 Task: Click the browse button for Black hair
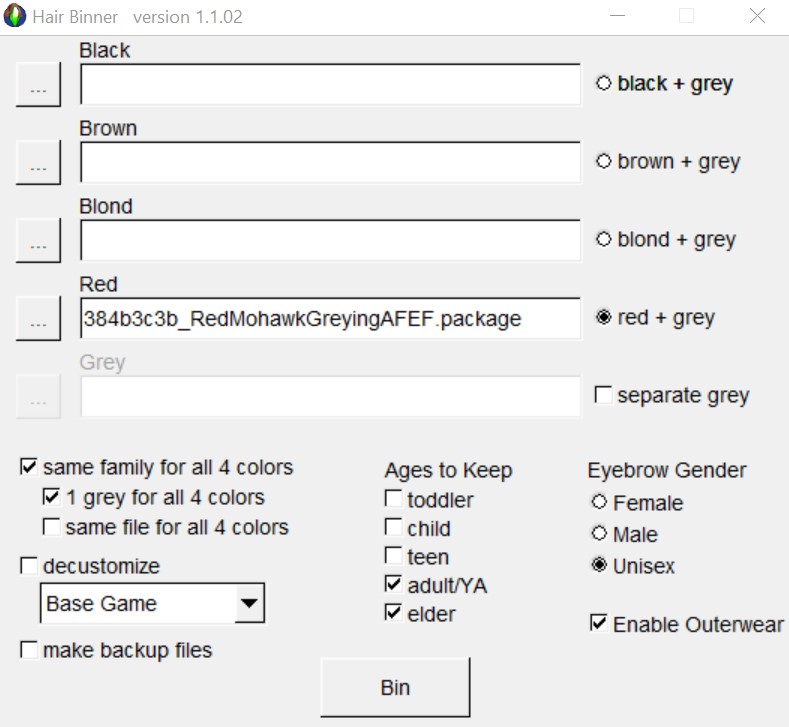[x=38, y=84]
